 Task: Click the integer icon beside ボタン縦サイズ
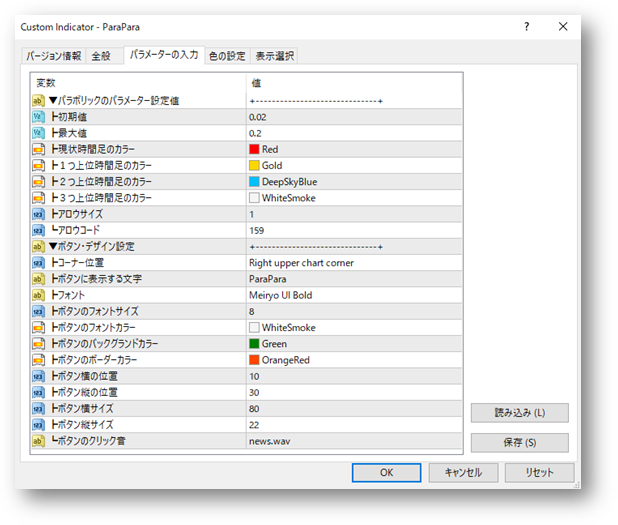38,425
